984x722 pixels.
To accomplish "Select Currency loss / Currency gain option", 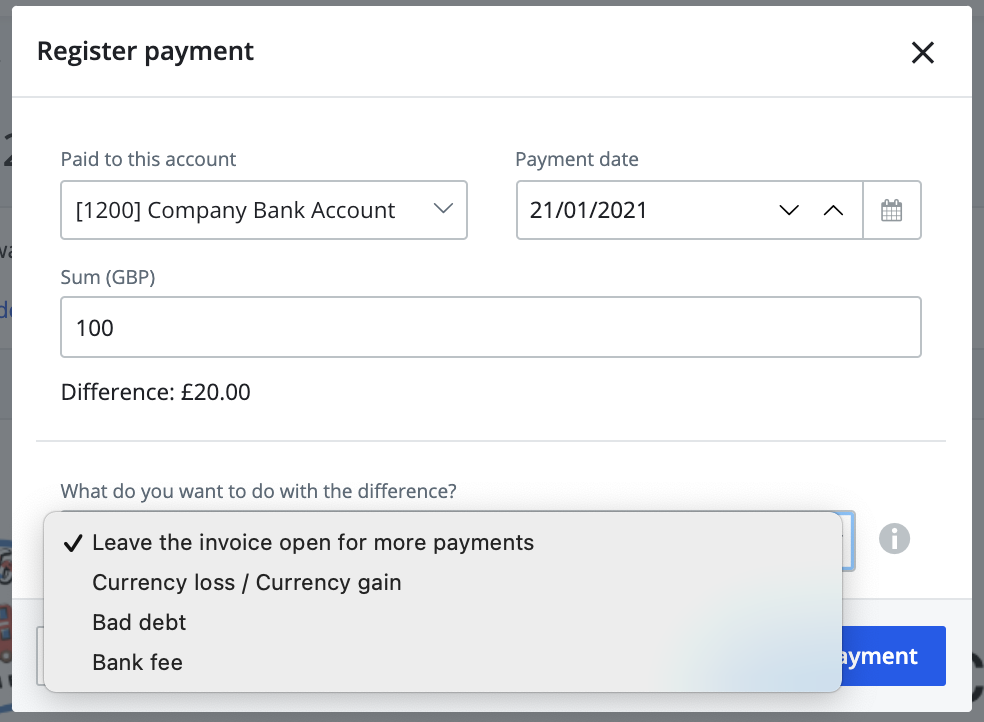I will coord(246,582).
